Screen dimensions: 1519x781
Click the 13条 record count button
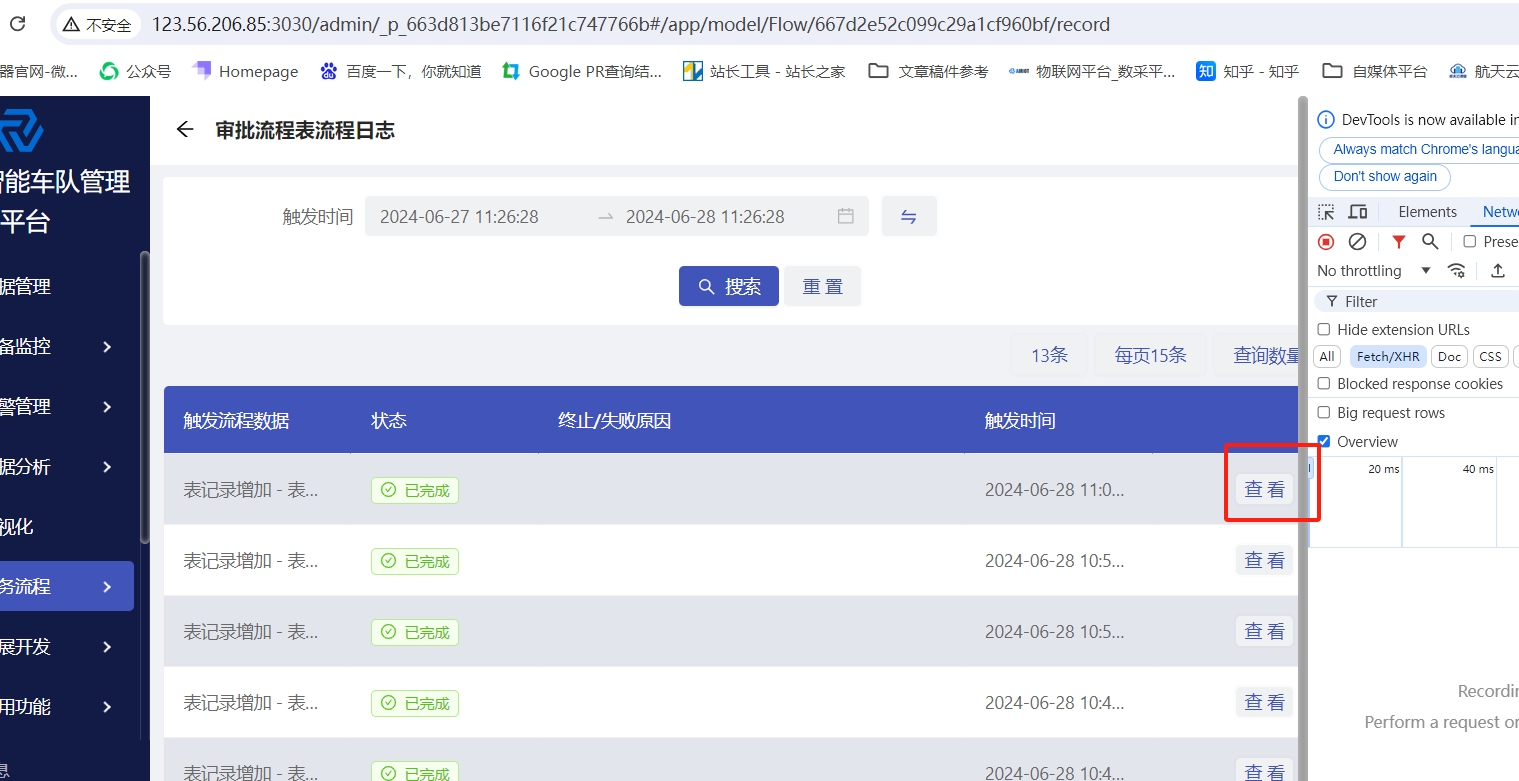click(x=1049, y=355)
